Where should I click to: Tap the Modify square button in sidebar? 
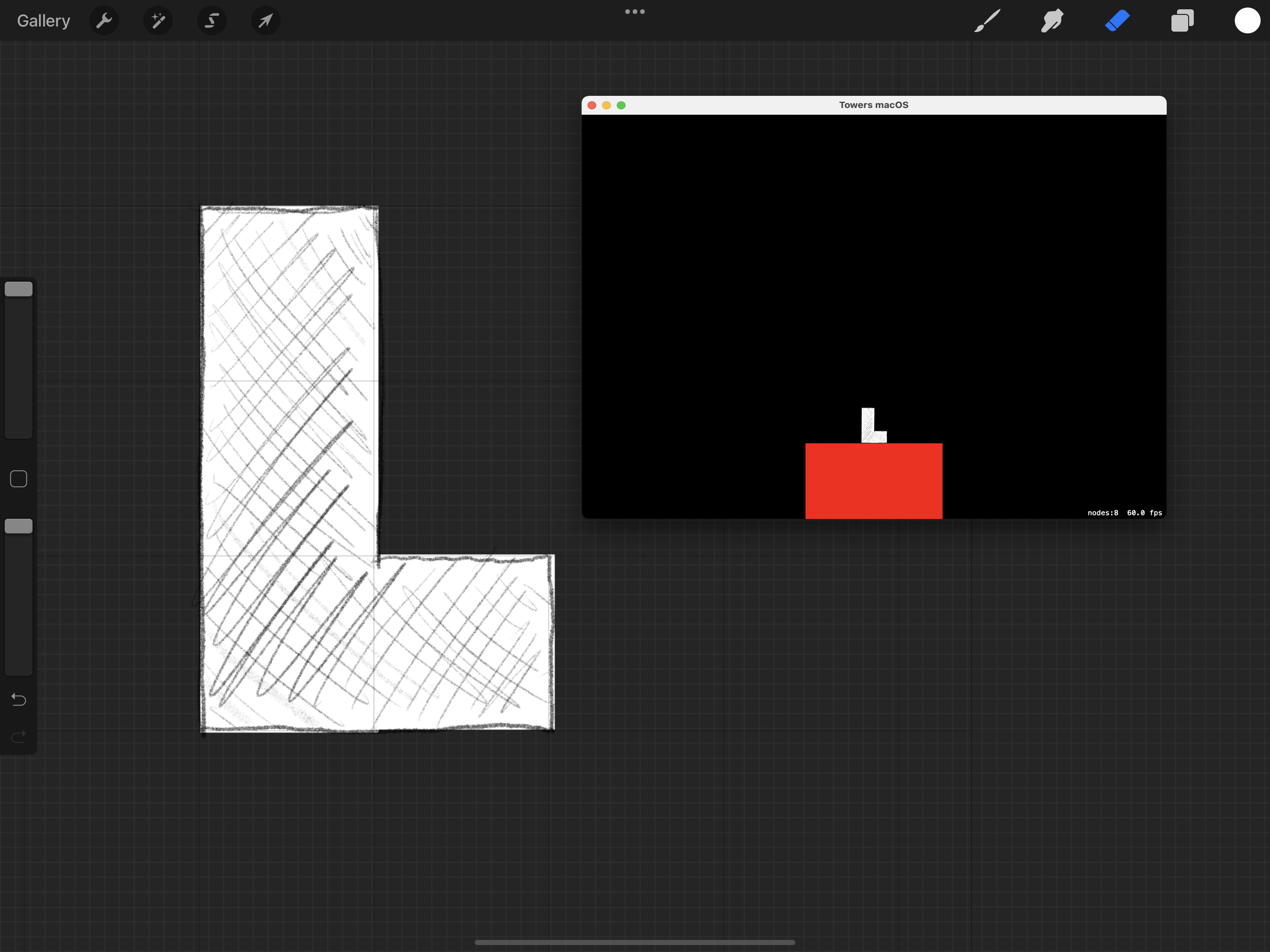(x=19, y=479)
